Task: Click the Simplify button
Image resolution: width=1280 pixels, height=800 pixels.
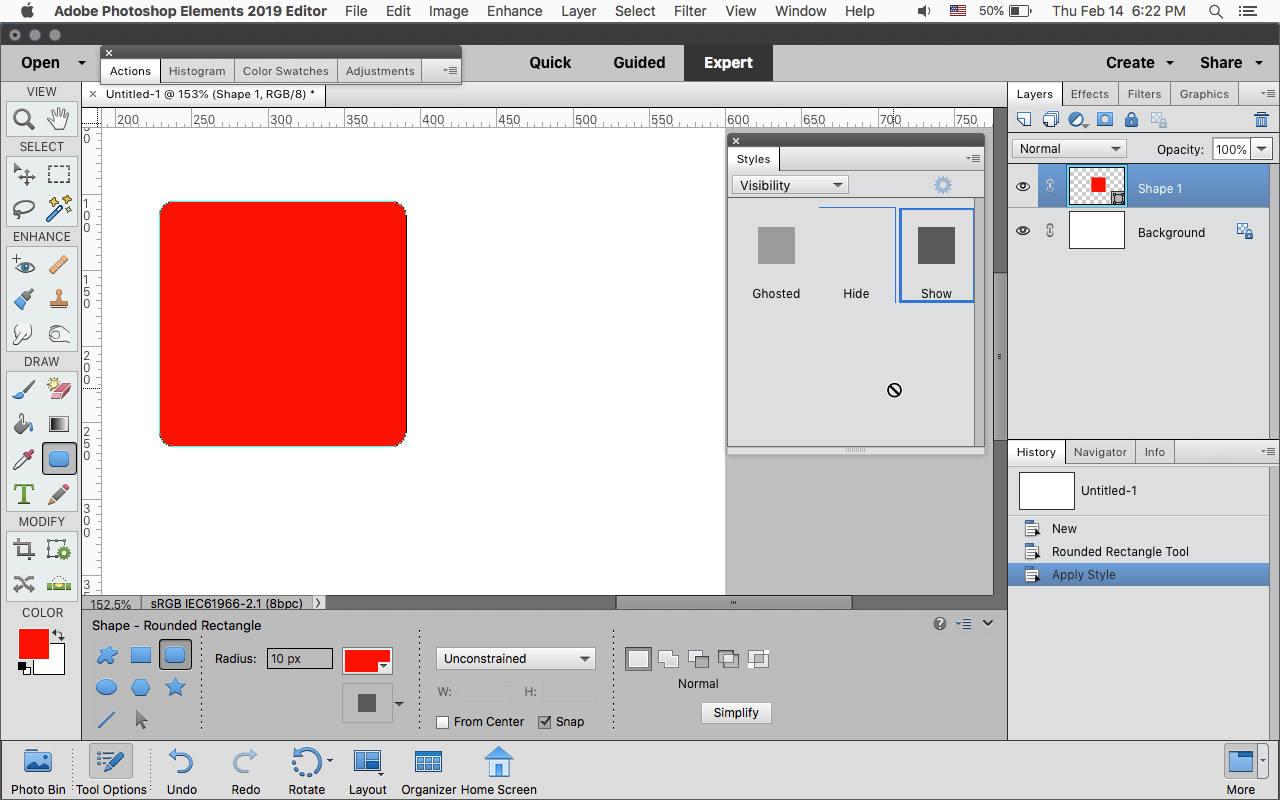Action: tap(736, 713)
